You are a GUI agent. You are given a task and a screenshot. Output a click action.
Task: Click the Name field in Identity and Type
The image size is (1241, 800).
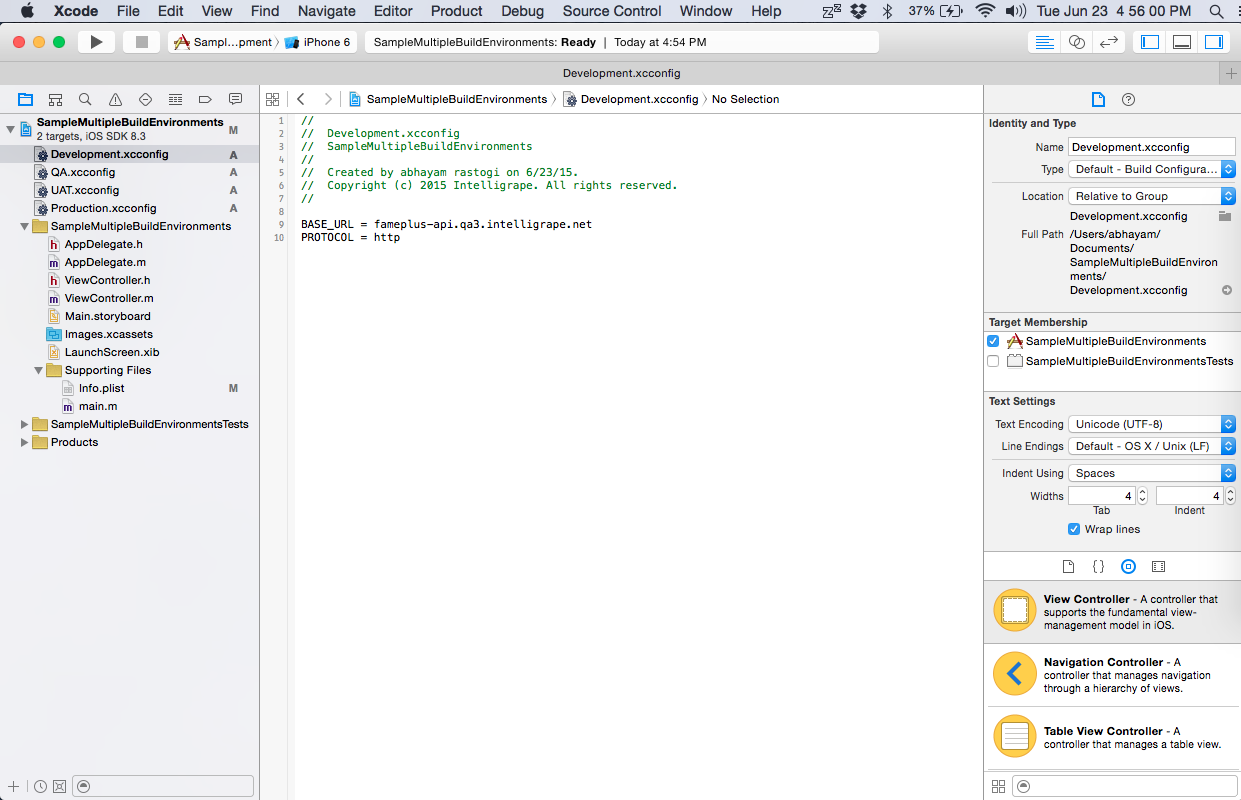[x=1152, y=147]
